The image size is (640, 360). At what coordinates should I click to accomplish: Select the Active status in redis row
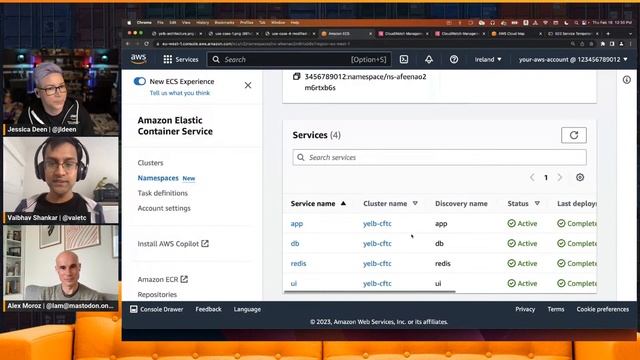(x=522, y=264)
